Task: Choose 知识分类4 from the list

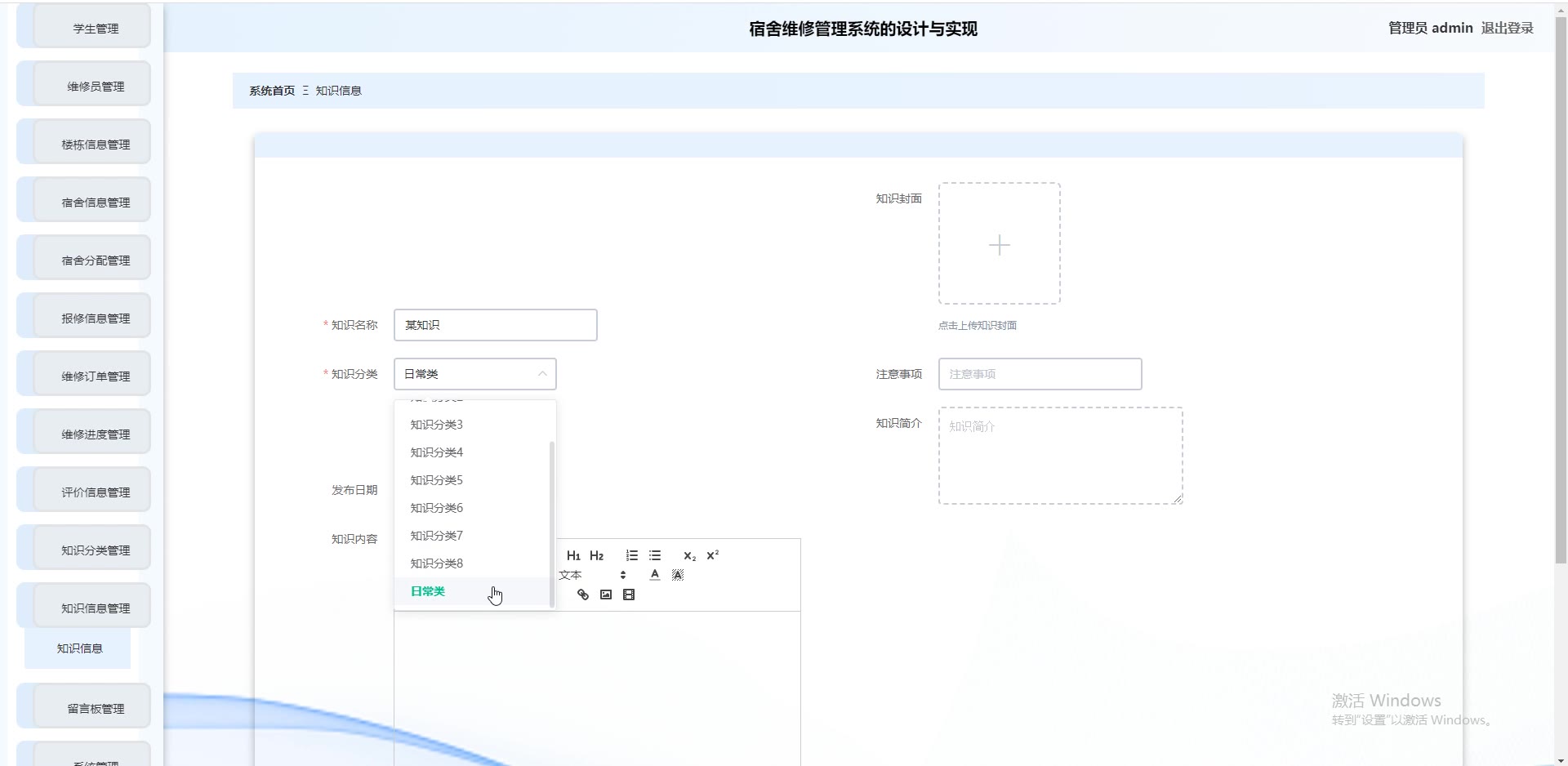Action: coord(474,452)
